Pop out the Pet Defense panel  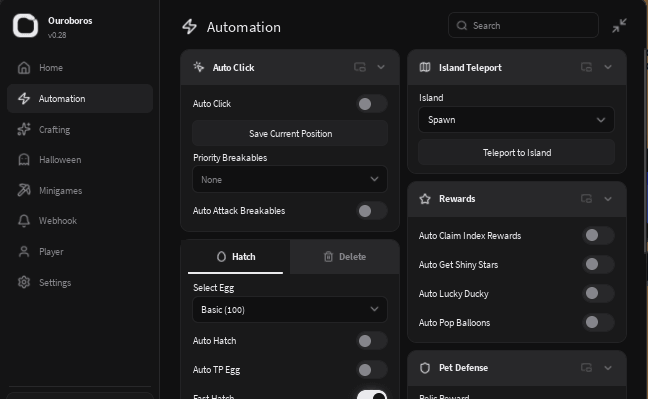pyautogui.click(x=586, y=368)
